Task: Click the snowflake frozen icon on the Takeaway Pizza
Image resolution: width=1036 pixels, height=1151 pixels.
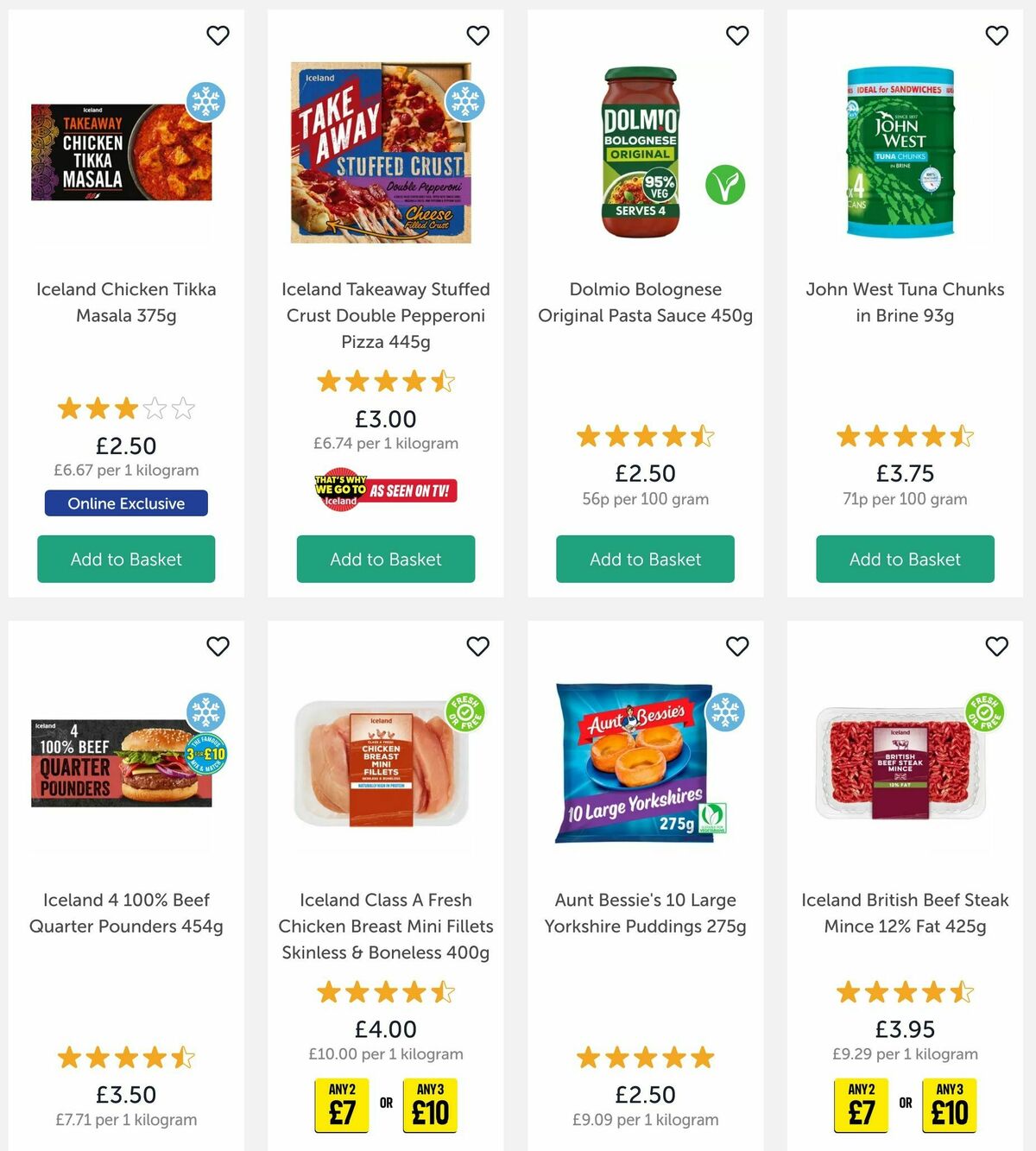Action: [x=464, y=101]
